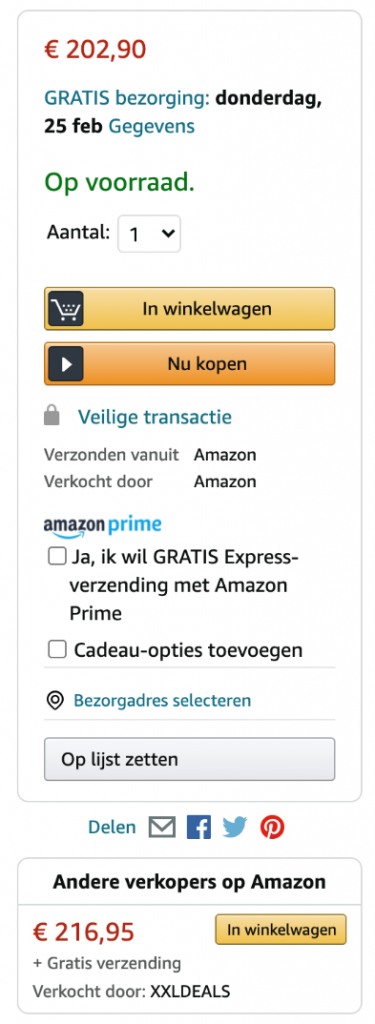
Task: Click the Amazon Prime logo
Action: point(103,526)
